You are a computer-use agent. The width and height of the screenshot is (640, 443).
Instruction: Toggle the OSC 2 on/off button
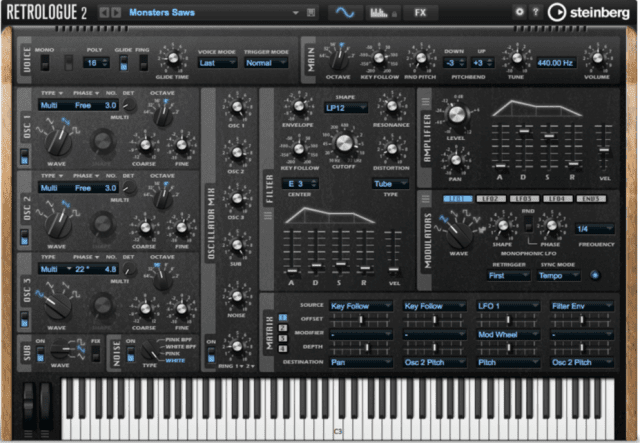(24, 238)
